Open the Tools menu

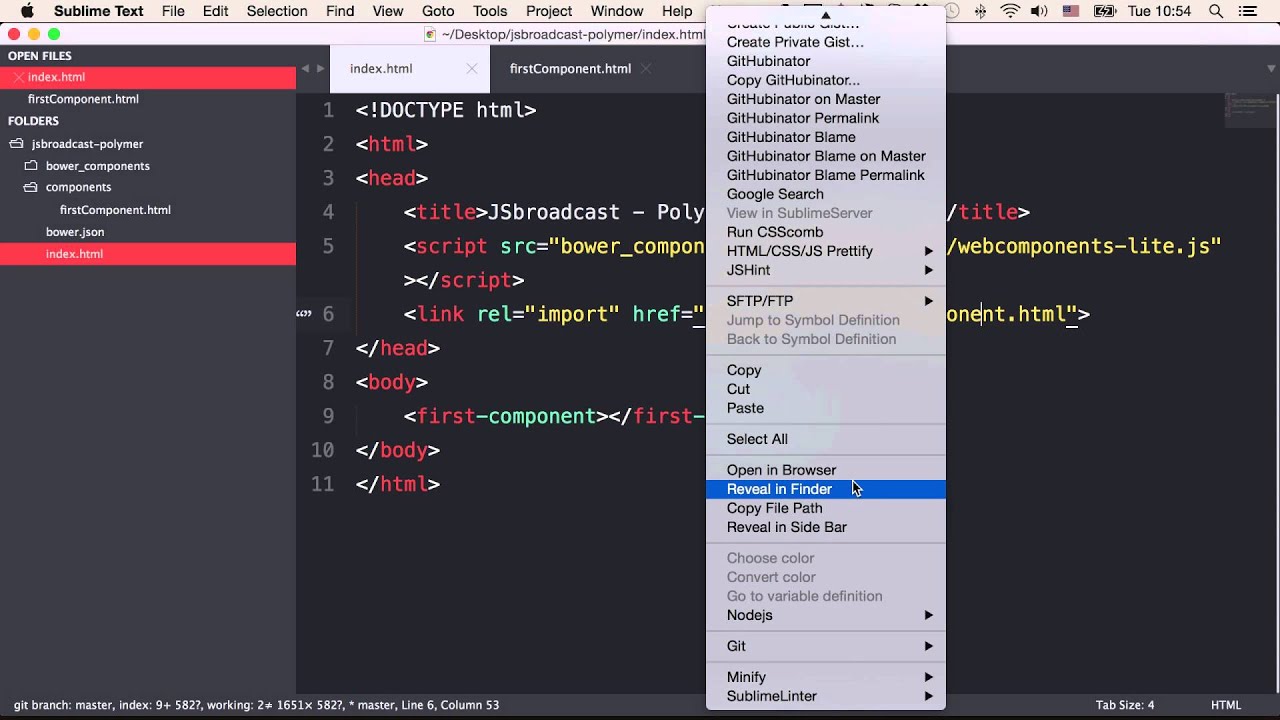(490, 11)
